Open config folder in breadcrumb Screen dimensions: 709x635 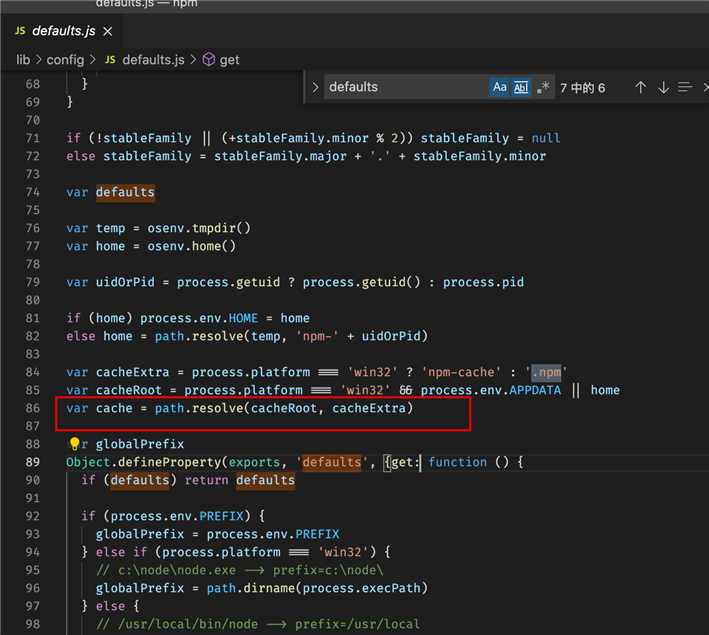pyautogui.click(x=65, y=60)
